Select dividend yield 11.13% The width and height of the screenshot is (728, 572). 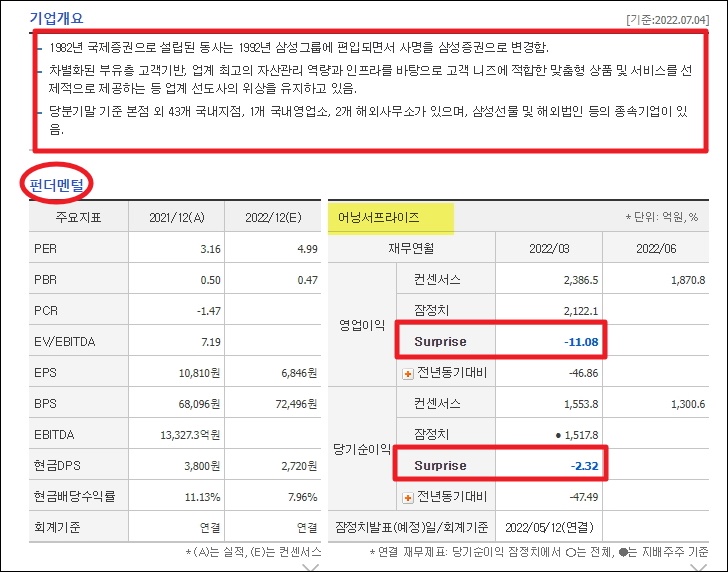coord(203,497)
